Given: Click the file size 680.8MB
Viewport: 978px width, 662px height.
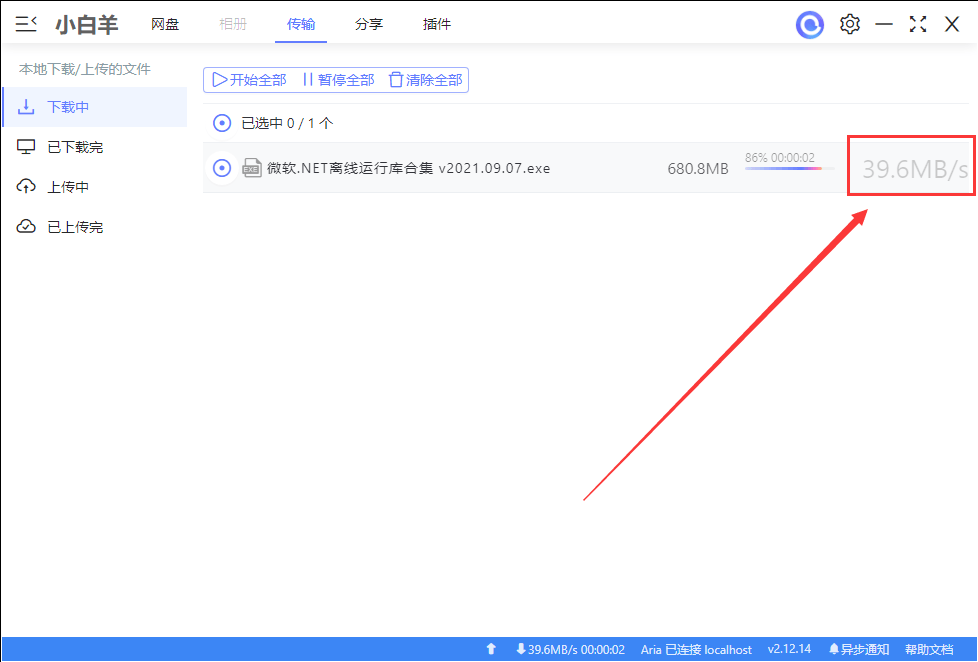Looking at the screenshot, I should tap(698, 168).
